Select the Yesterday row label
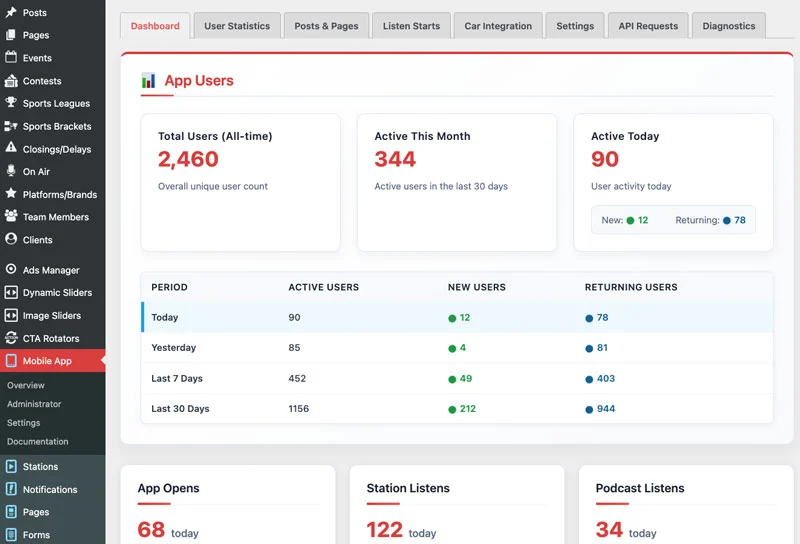Image resolution: width=800 pixels, height=544 pixels. point(173,348)
